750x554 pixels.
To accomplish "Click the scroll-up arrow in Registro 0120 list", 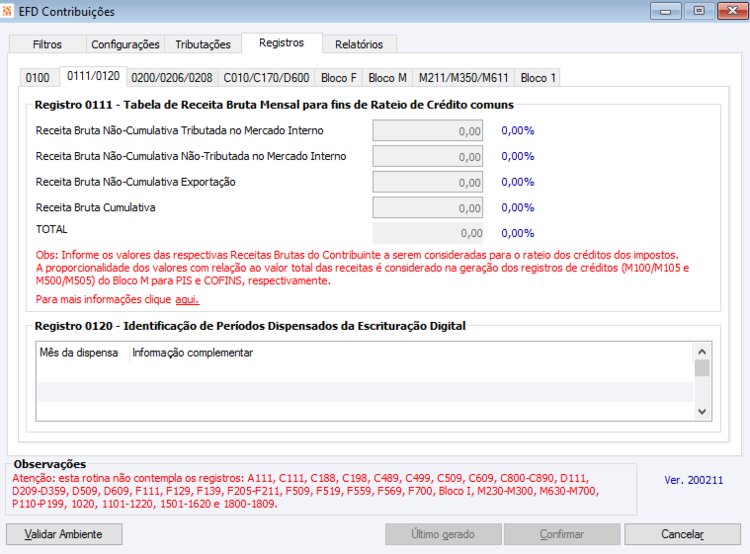I will pyautogui.click(x=702, y=352).
